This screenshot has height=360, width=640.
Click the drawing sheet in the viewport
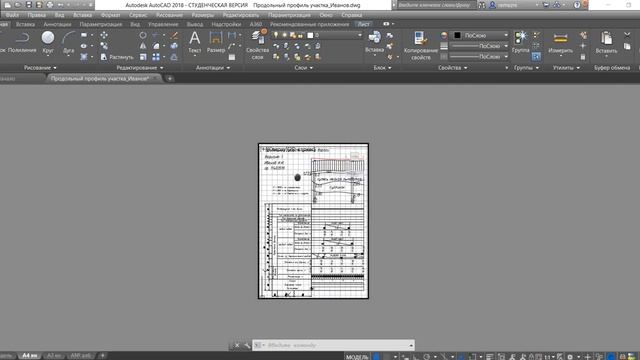click(x=313, y=221)
